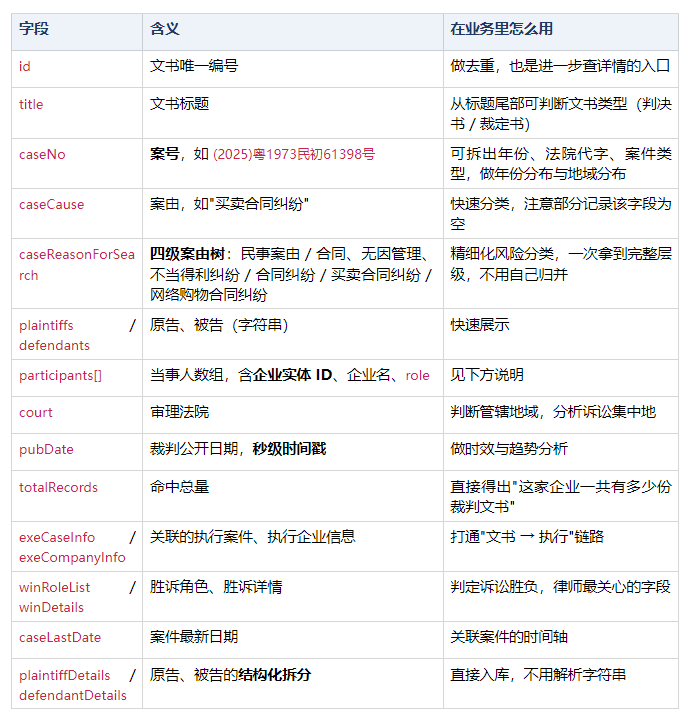Click the 文书标题 cell
This screenshot has width=688, height=717.
click(x=293, y=113)
